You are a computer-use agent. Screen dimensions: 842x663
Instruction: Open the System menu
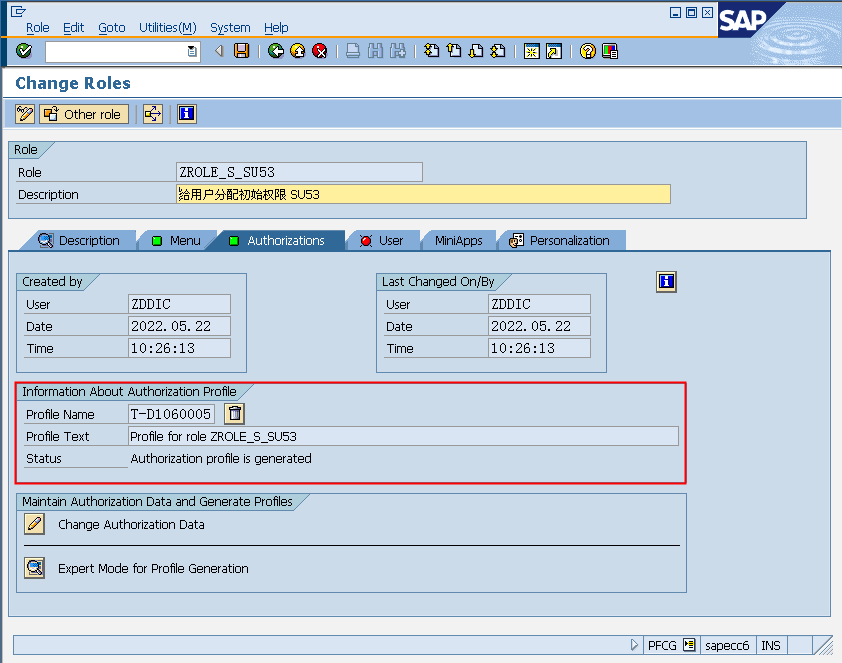click(230, 27)
